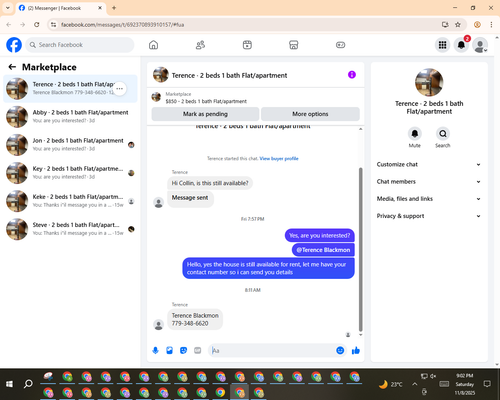500x400 pixels.
Task: Open the Friends icon in top navigation
Action: click(x=200, y=45)
